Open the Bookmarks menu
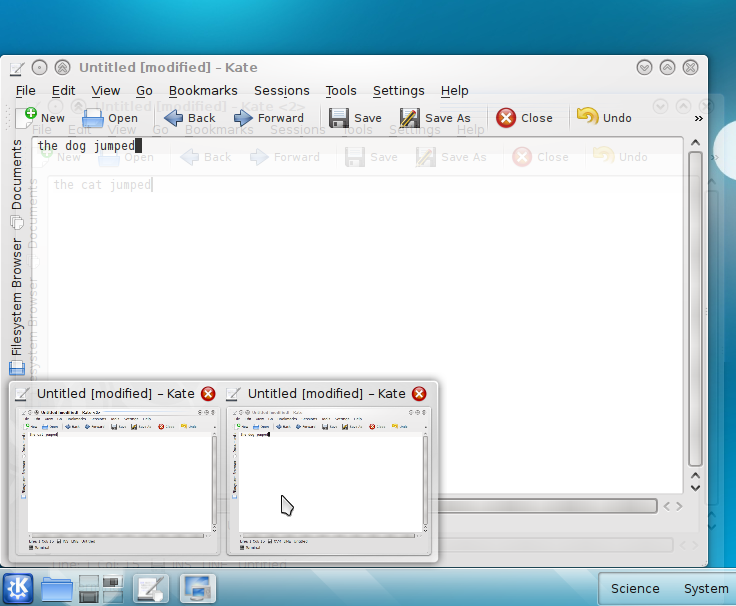The image size is (736, 606). click(x=203, y=91)
